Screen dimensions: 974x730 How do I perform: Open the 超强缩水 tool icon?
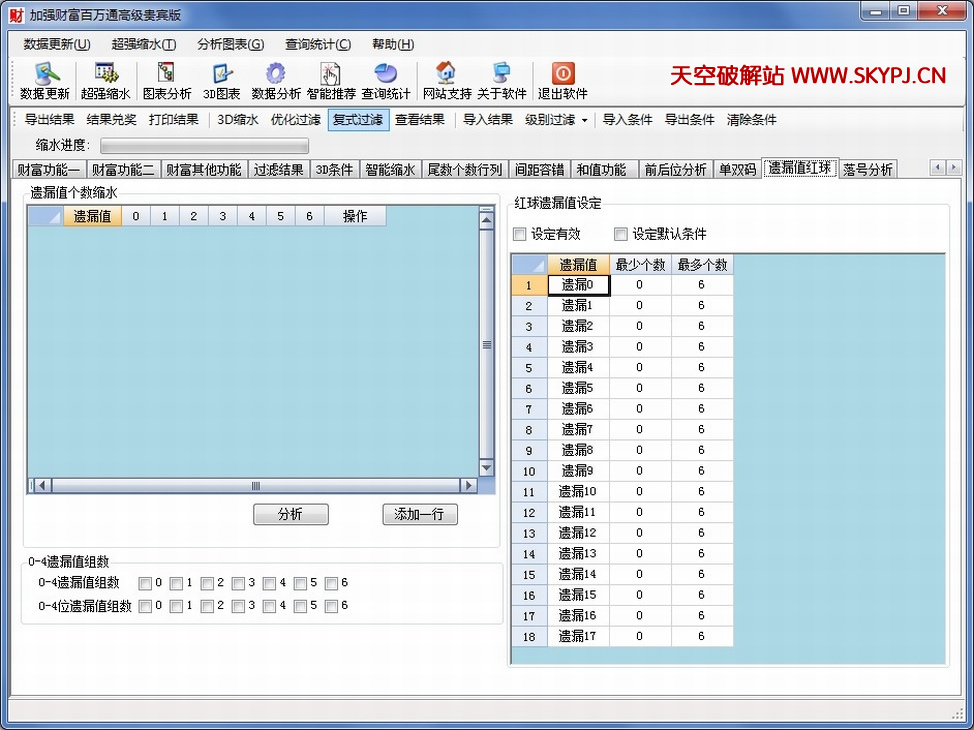pyautogui.click(x=105, y=74)
